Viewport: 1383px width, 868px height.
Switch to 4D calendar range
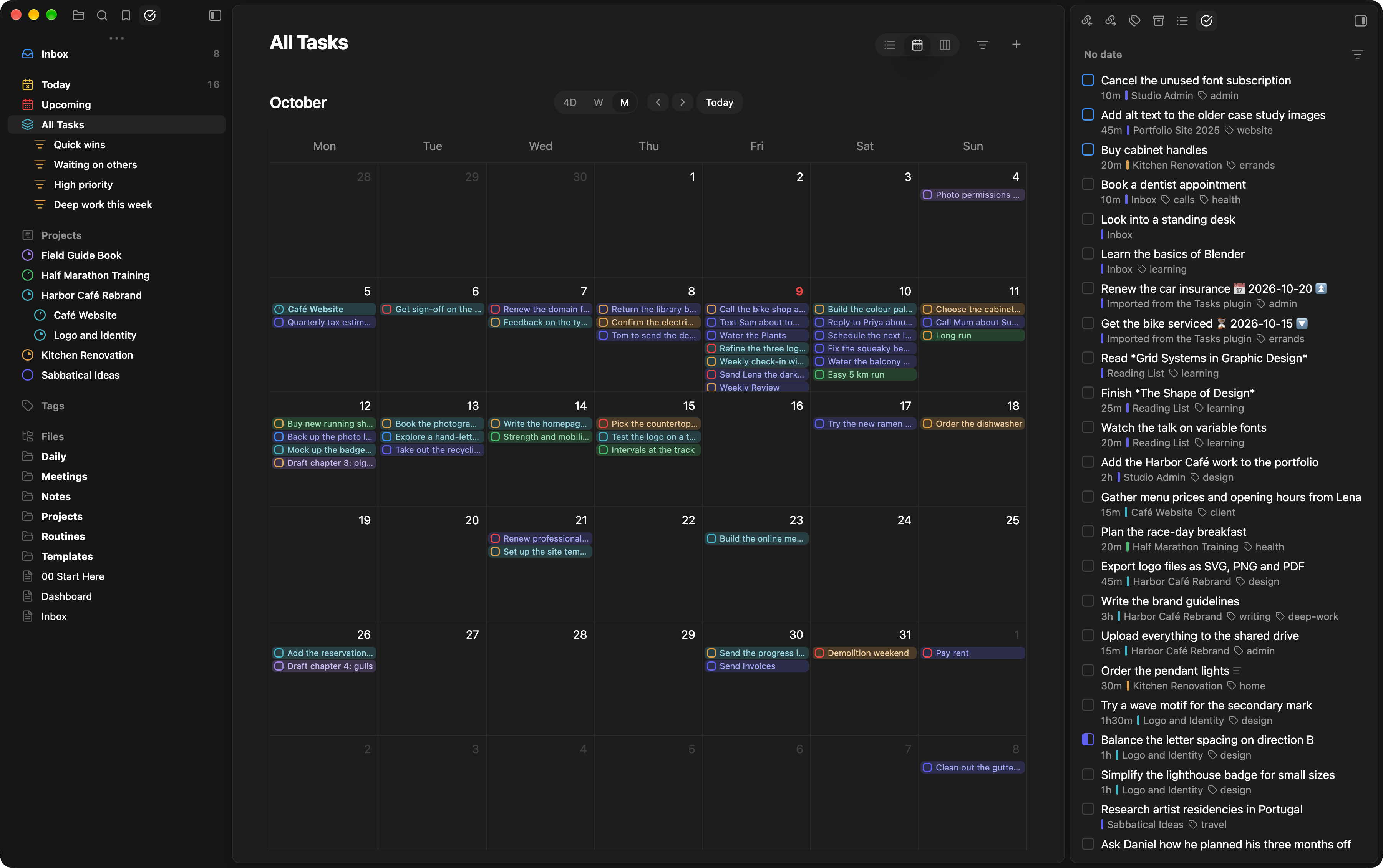570,102
